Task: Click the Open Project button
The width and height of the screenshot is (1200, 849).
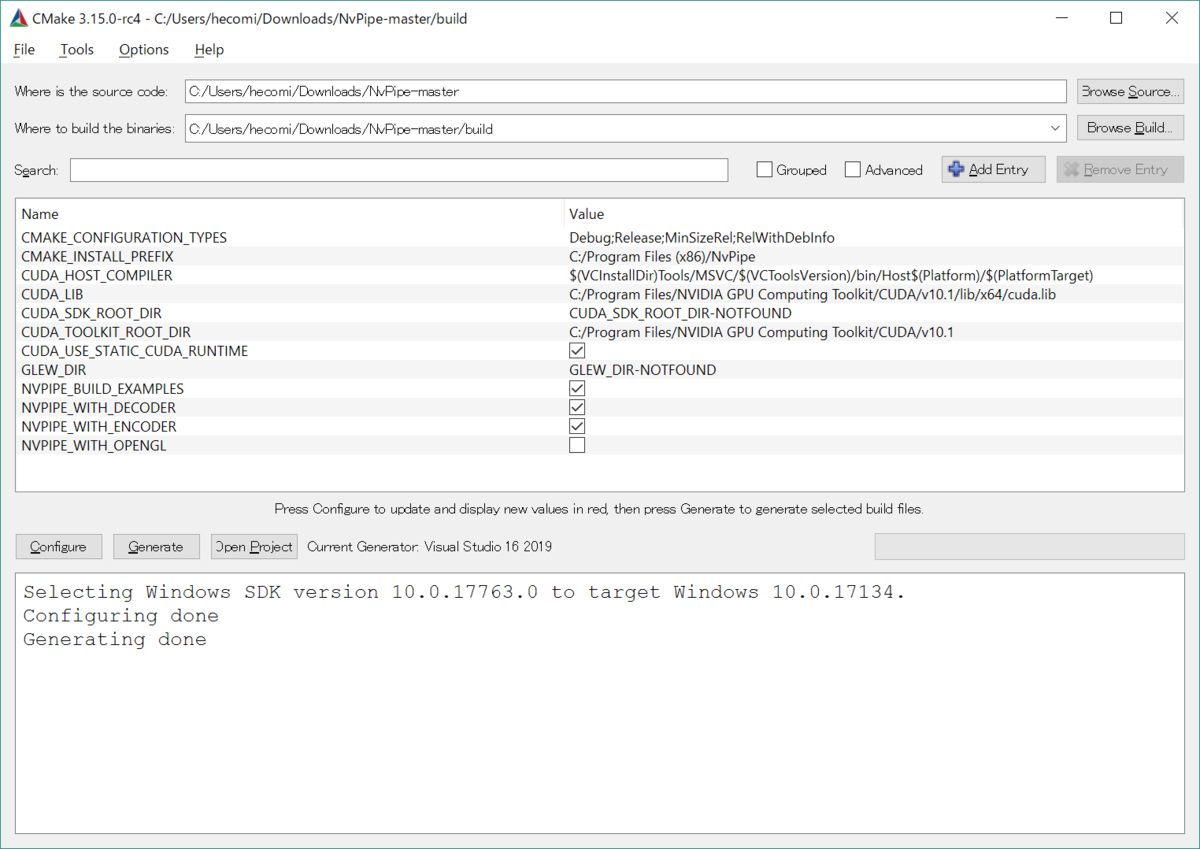Action: [254, 547]
